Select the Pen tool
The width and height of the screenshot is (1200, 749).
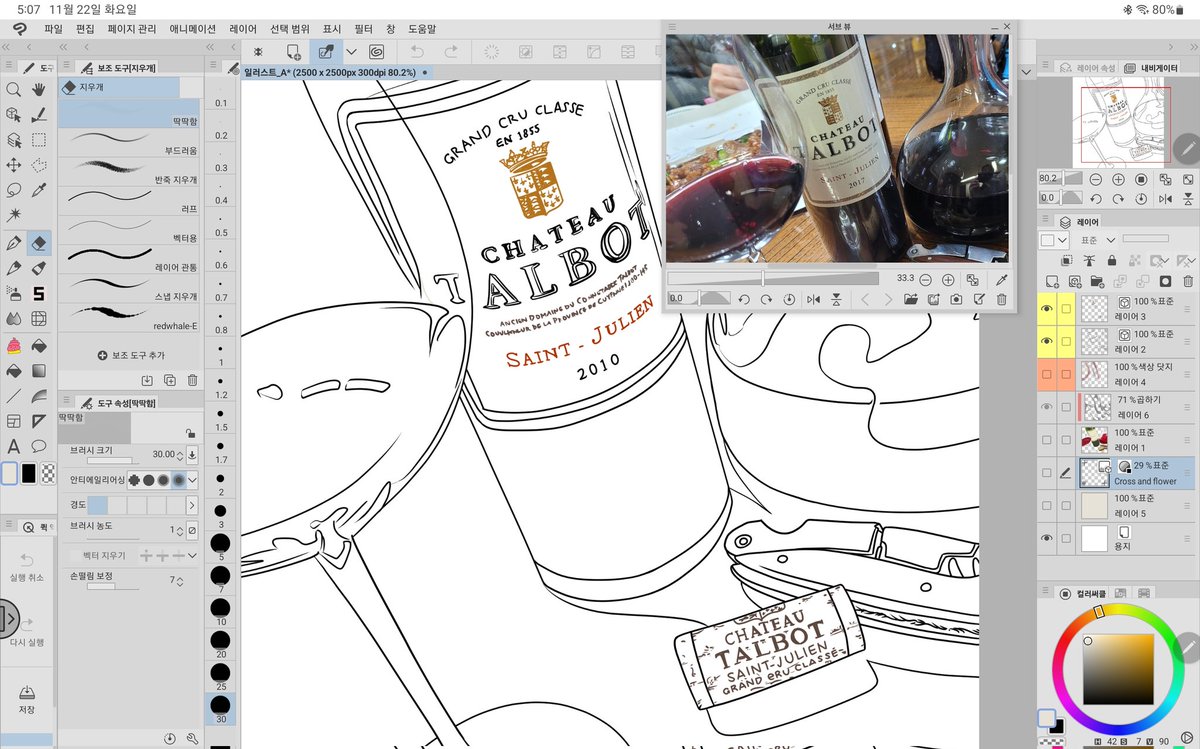coord(14,243)
